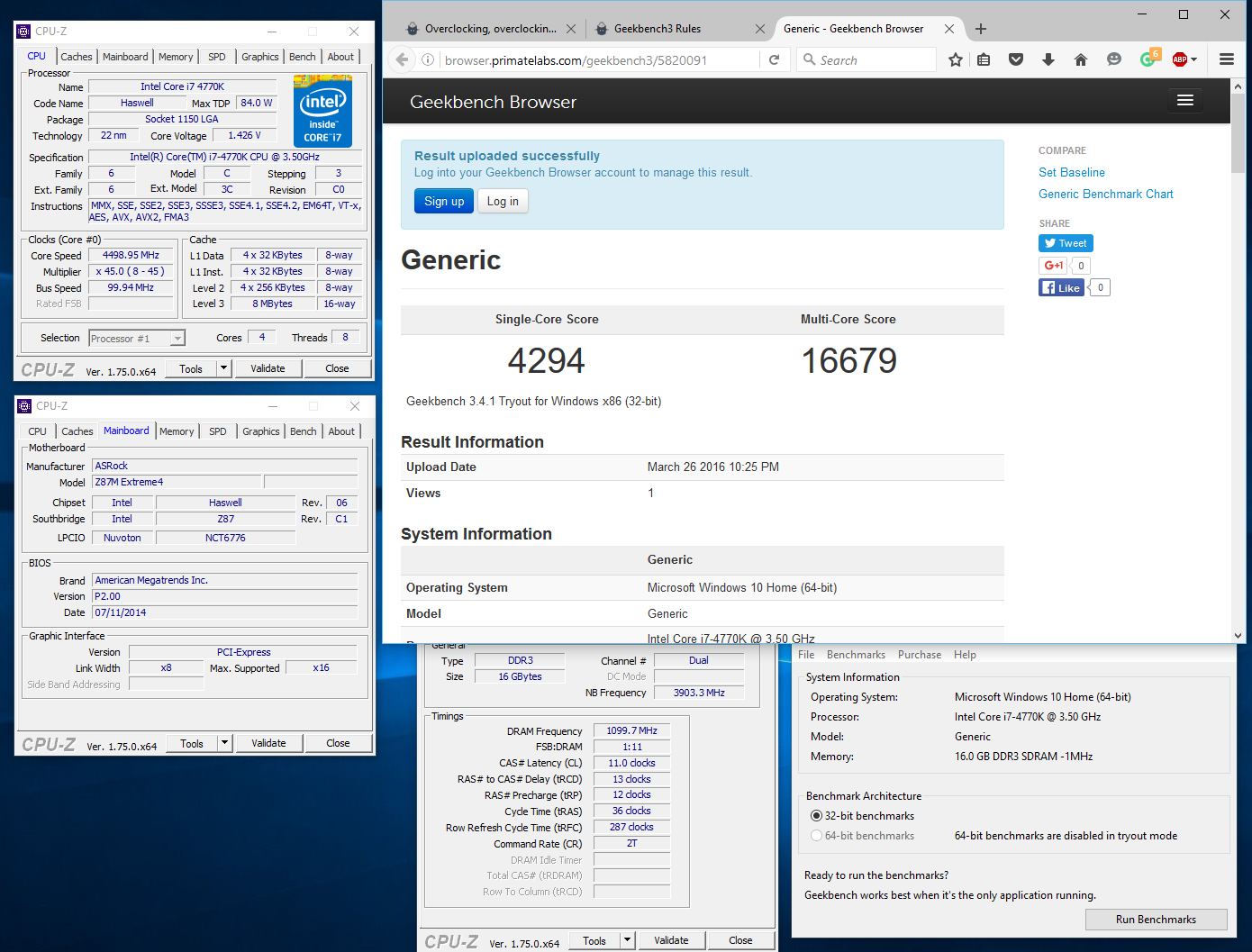Open SPD tab in Mainboard CPU-Z window
1252x952 pixels.
218,431
